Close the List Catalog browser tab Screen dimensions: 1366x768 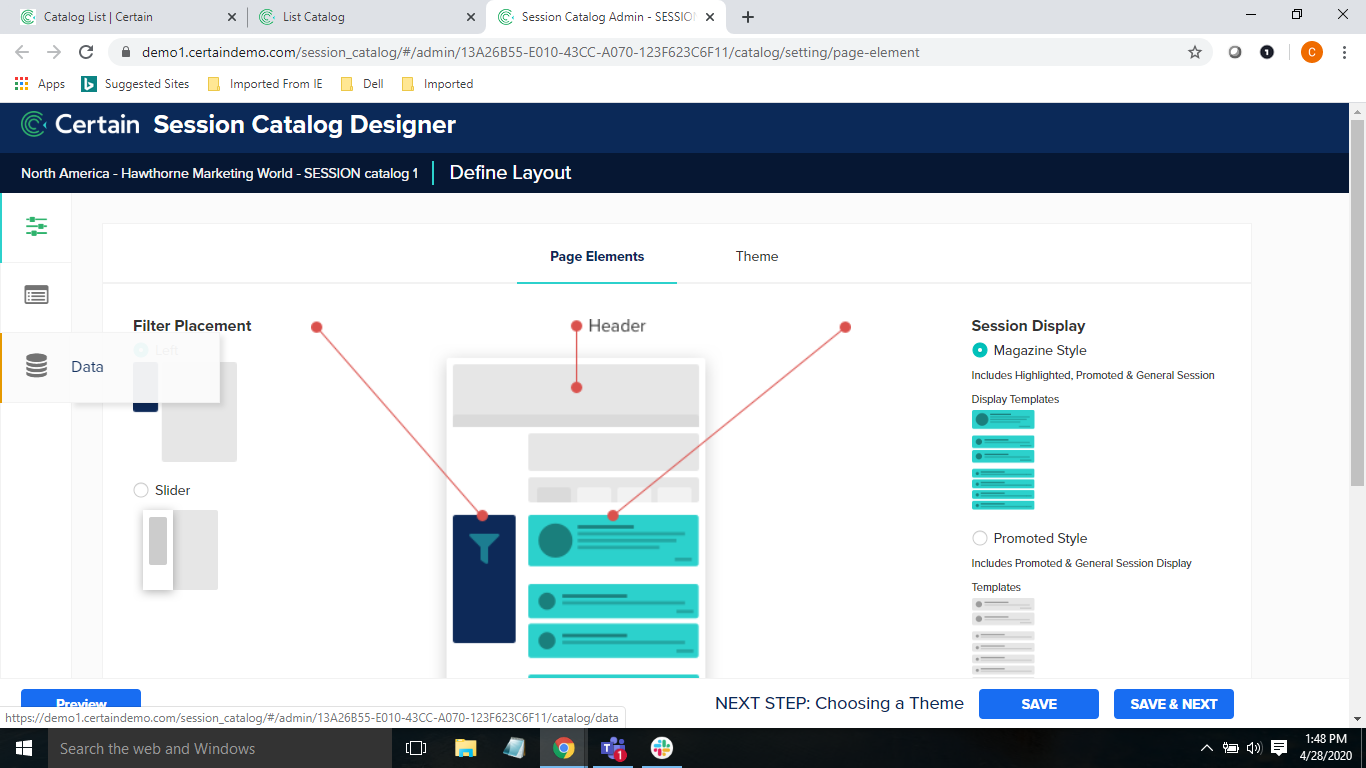(x=471, y=17)
